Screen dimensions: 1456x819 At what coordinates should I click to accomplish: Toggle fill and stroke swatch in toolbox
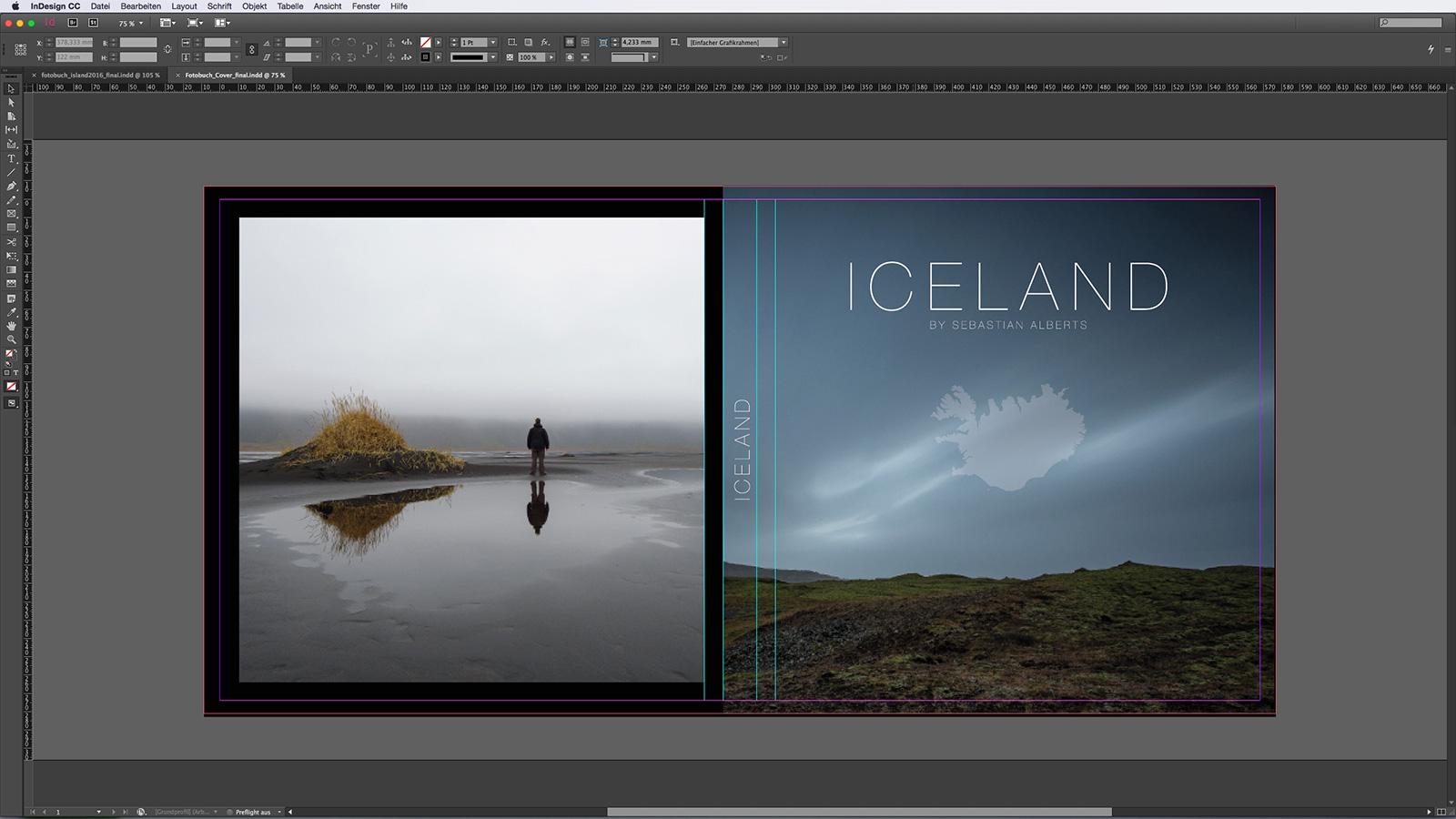tap(11, 354)
